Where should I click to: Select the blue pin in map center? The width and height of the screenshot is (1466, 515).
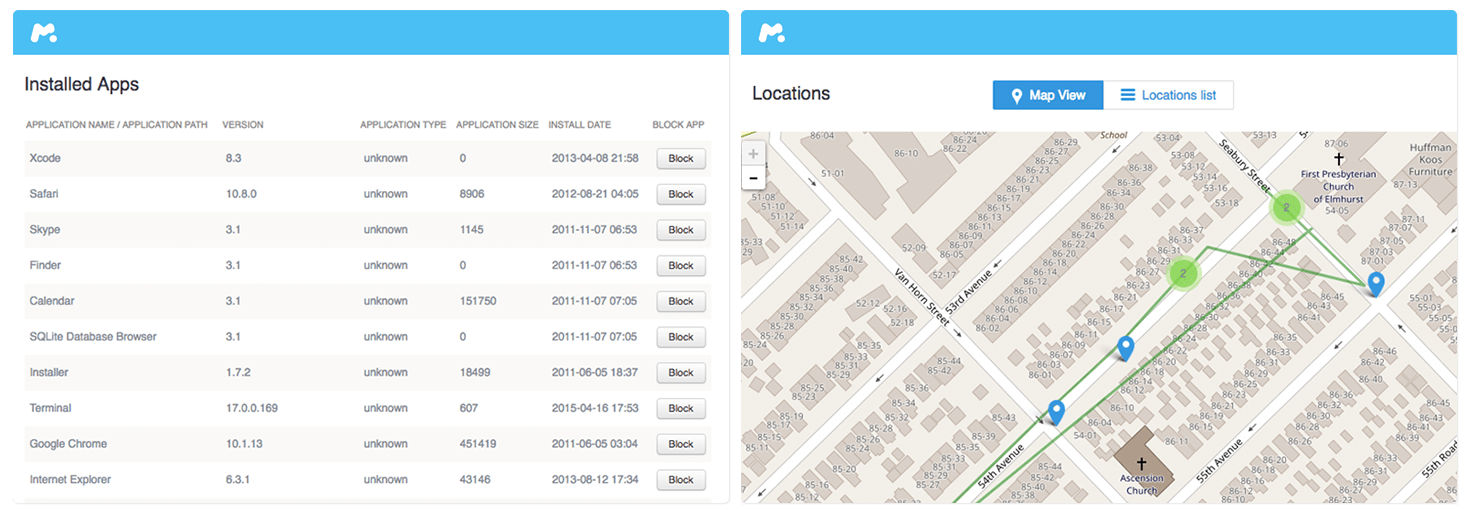pyautogui.click(x=1126, y=347)
